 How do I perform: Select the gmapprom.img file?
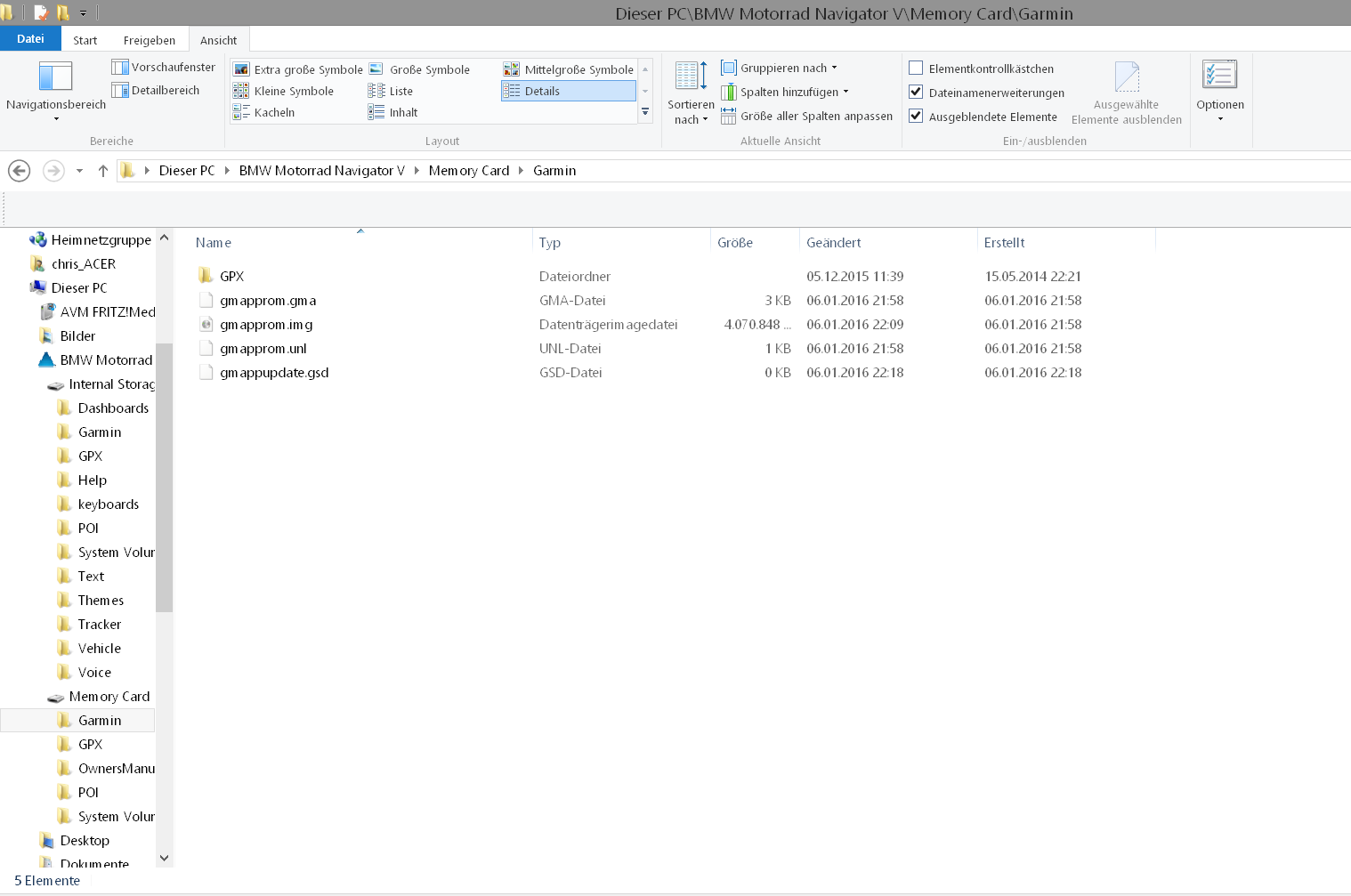[x=266, y=325]
